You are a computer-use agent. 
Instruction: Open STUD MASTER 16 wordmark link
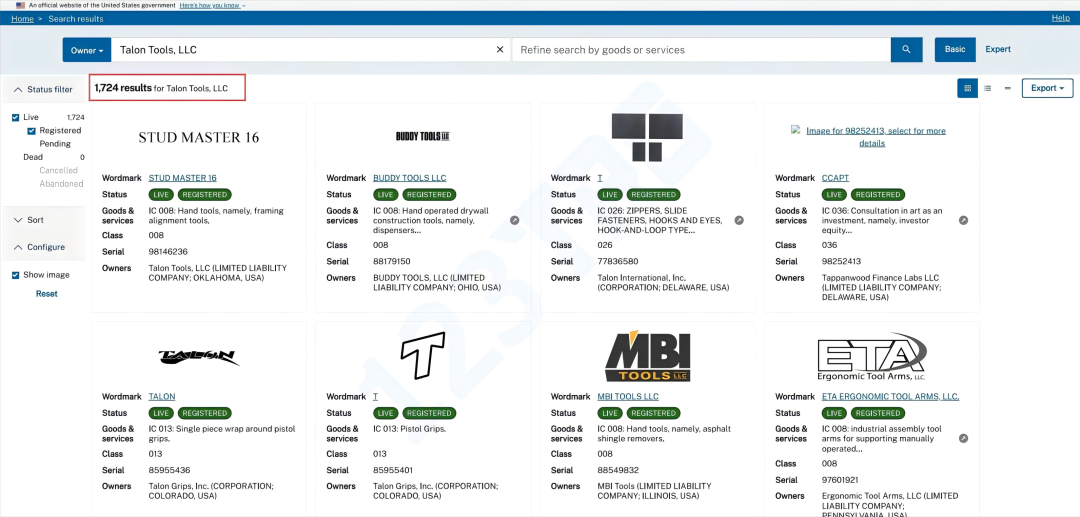pos(183,178)
